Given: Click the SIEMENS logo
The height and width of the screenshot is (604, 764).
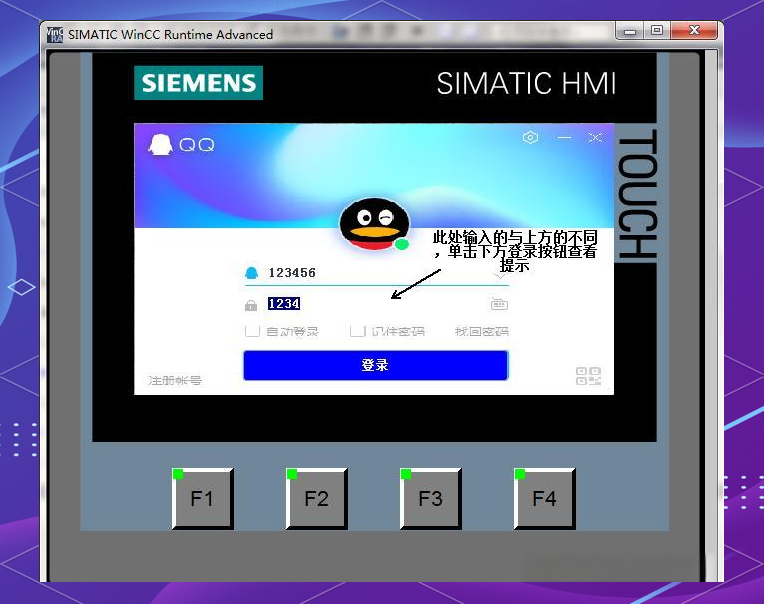Looking at the screenshot, I should [x=198, y=83].
